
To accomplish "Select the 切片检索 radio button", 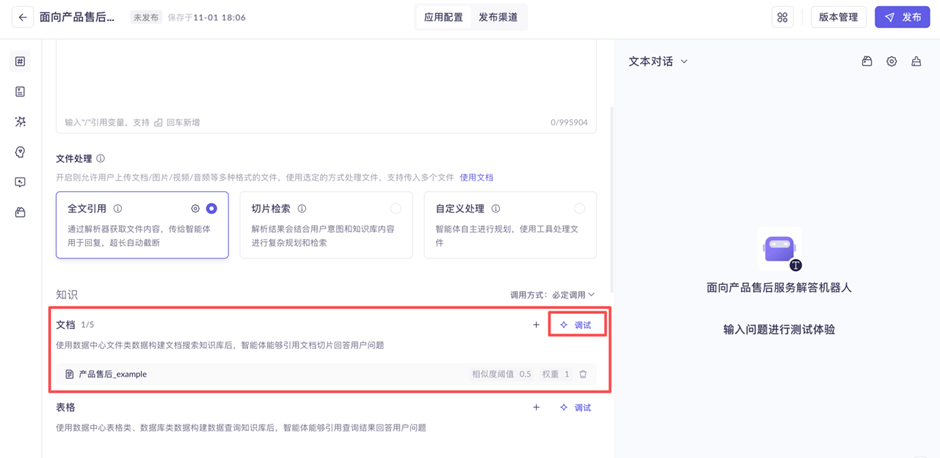I will click(x=396, y=209).
